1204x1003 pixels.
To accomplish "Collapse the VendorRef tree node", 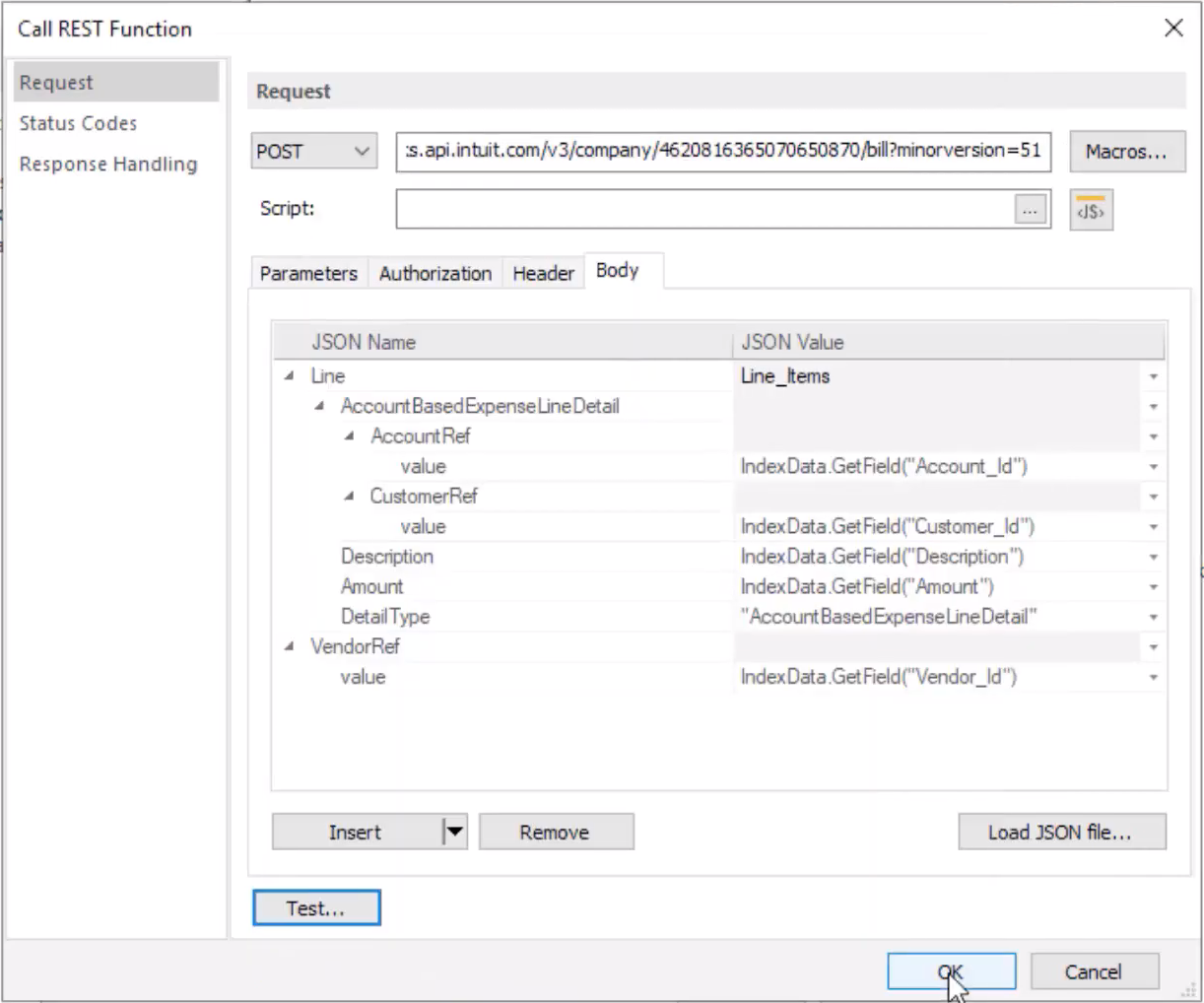I will coord(287,646).
